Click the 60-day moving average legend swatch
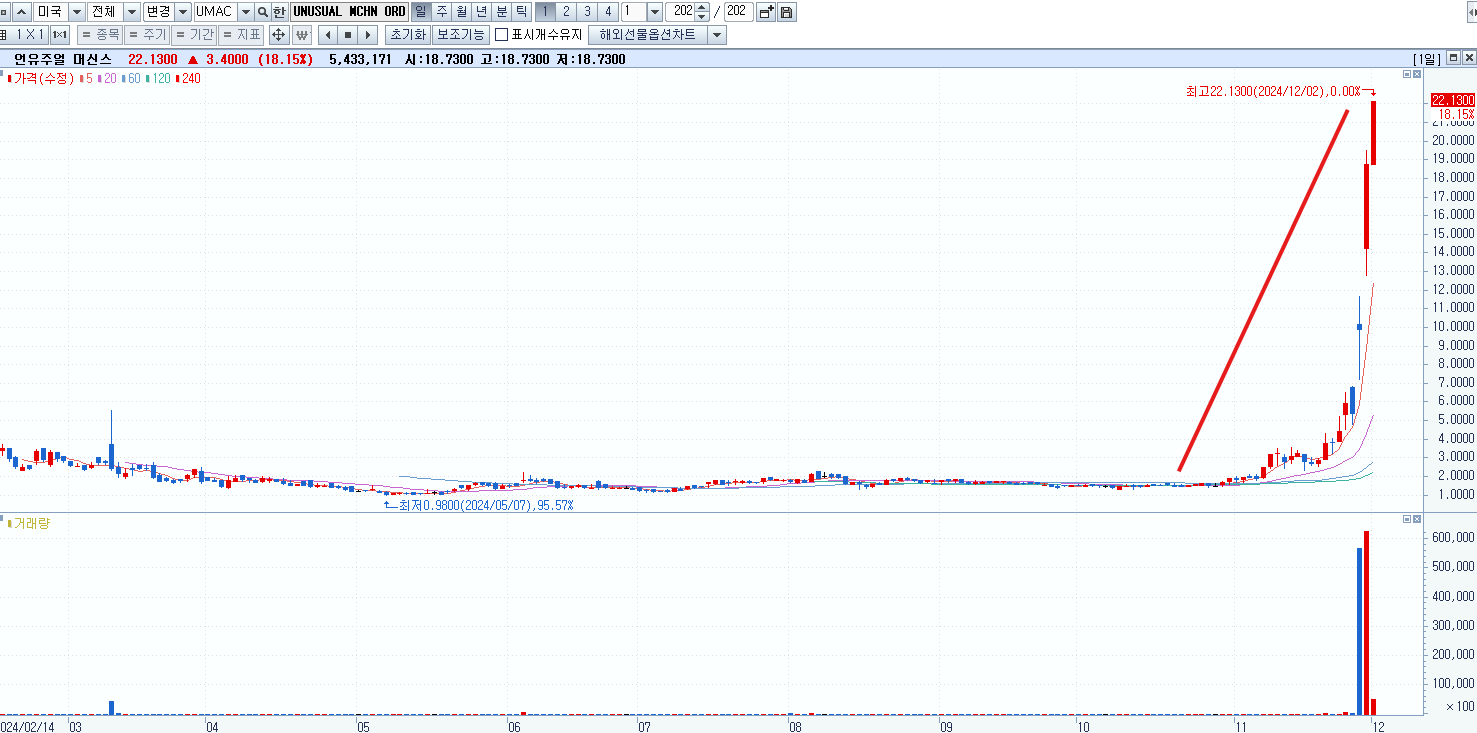 (124, 78)
